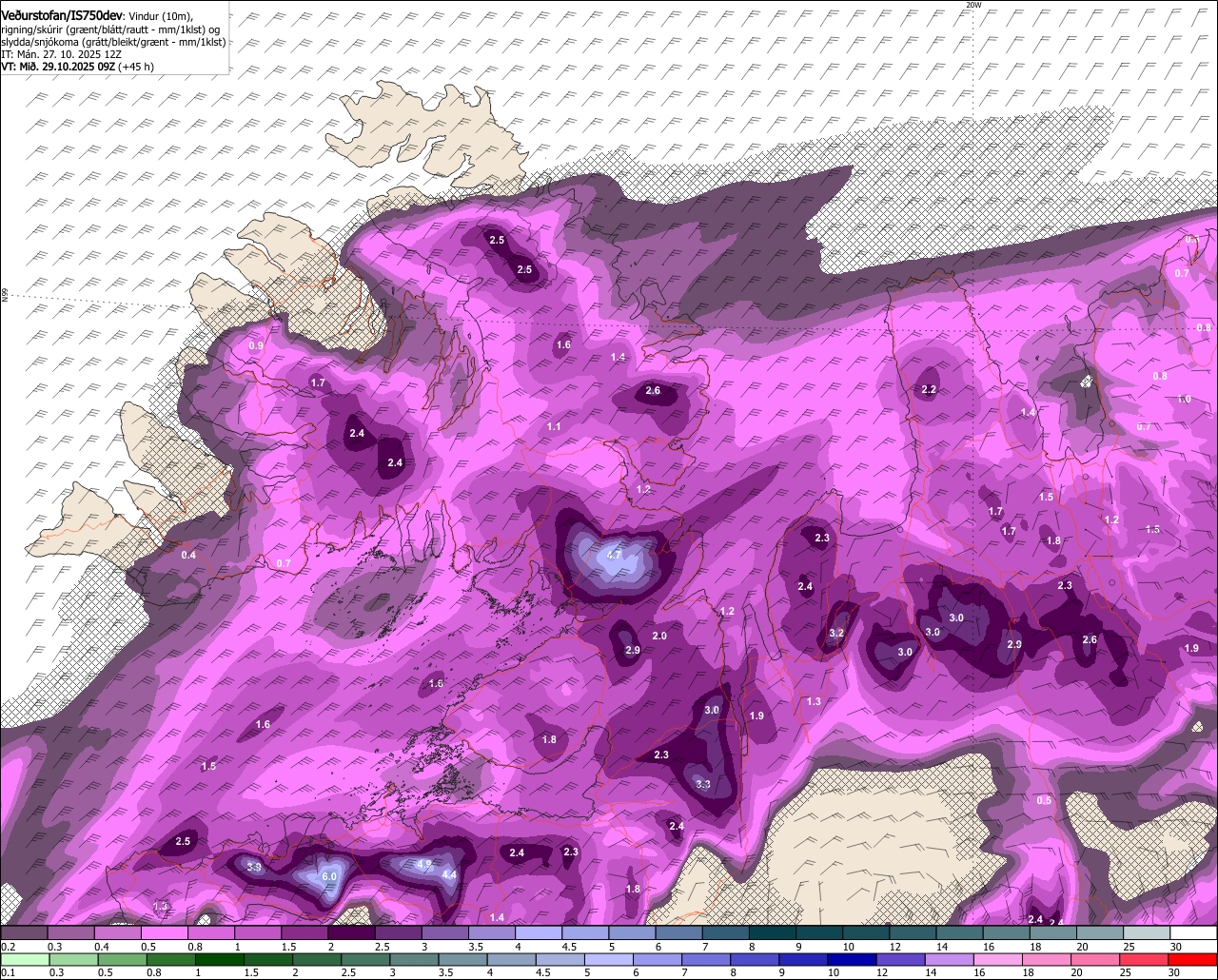Click top legend dark purple swatch between 2 and 2.5
1218x980 pixels.
[x=351, y=932]
